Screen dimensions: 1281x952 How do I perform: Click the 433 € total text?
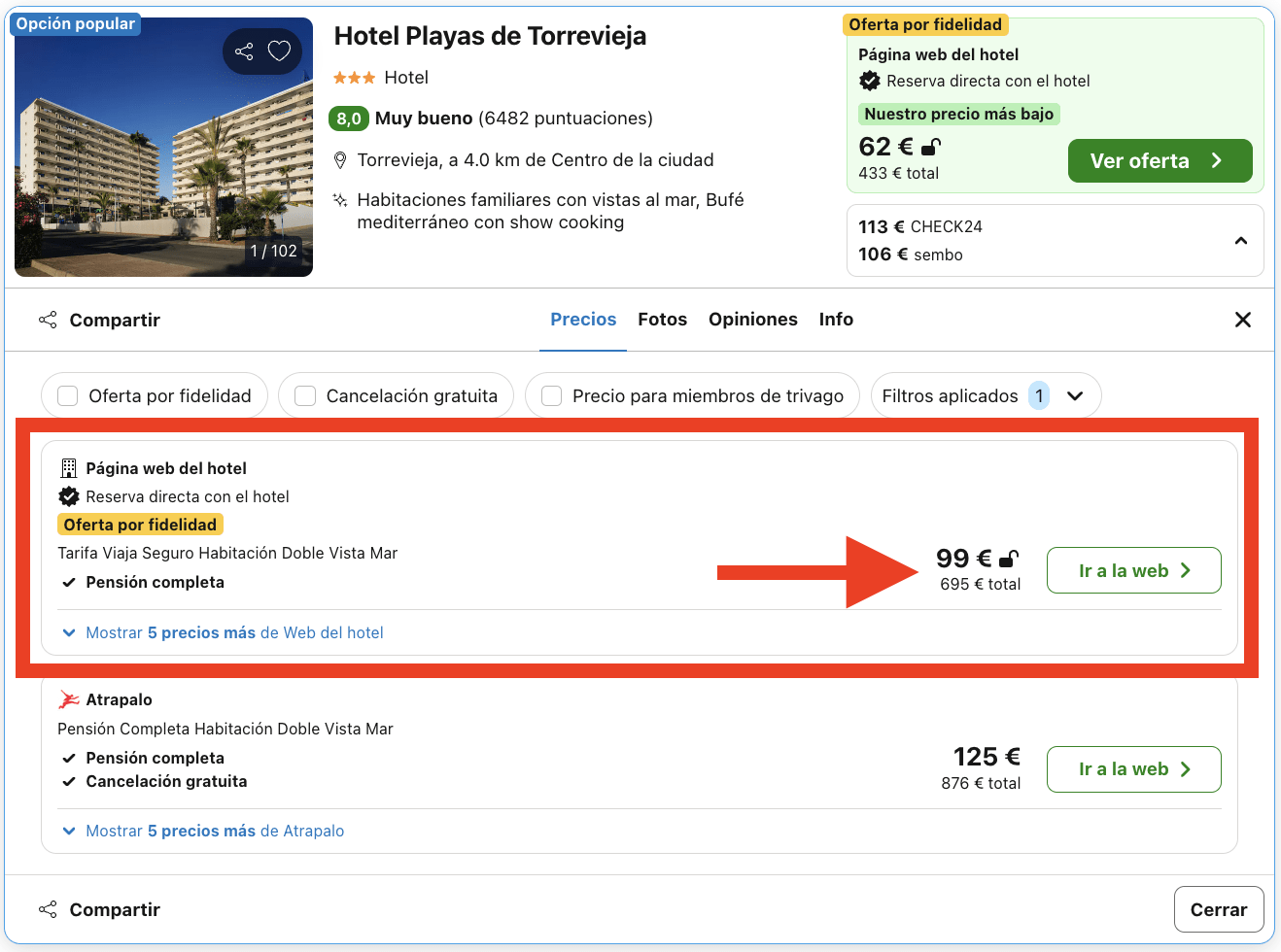[x=898, y=173]
